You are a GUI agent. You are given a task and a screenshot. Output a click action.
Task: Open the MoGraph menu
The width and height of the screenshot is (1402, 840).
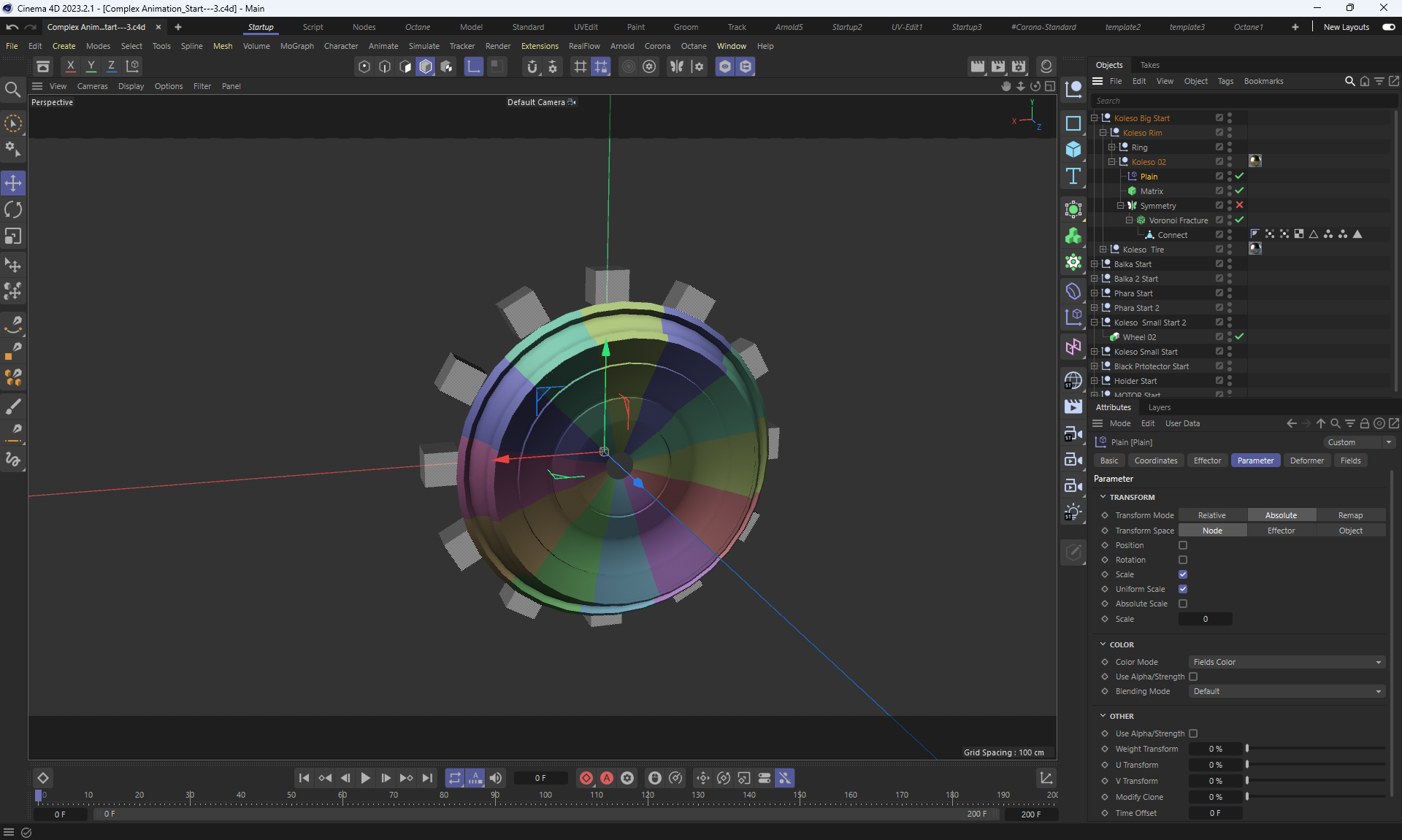tap(296, 46)
